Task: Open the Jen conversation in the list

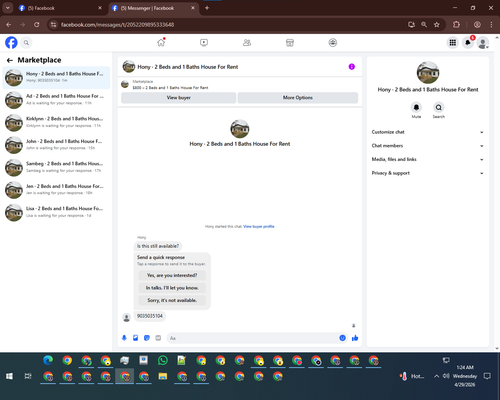Action: [56, 190]
